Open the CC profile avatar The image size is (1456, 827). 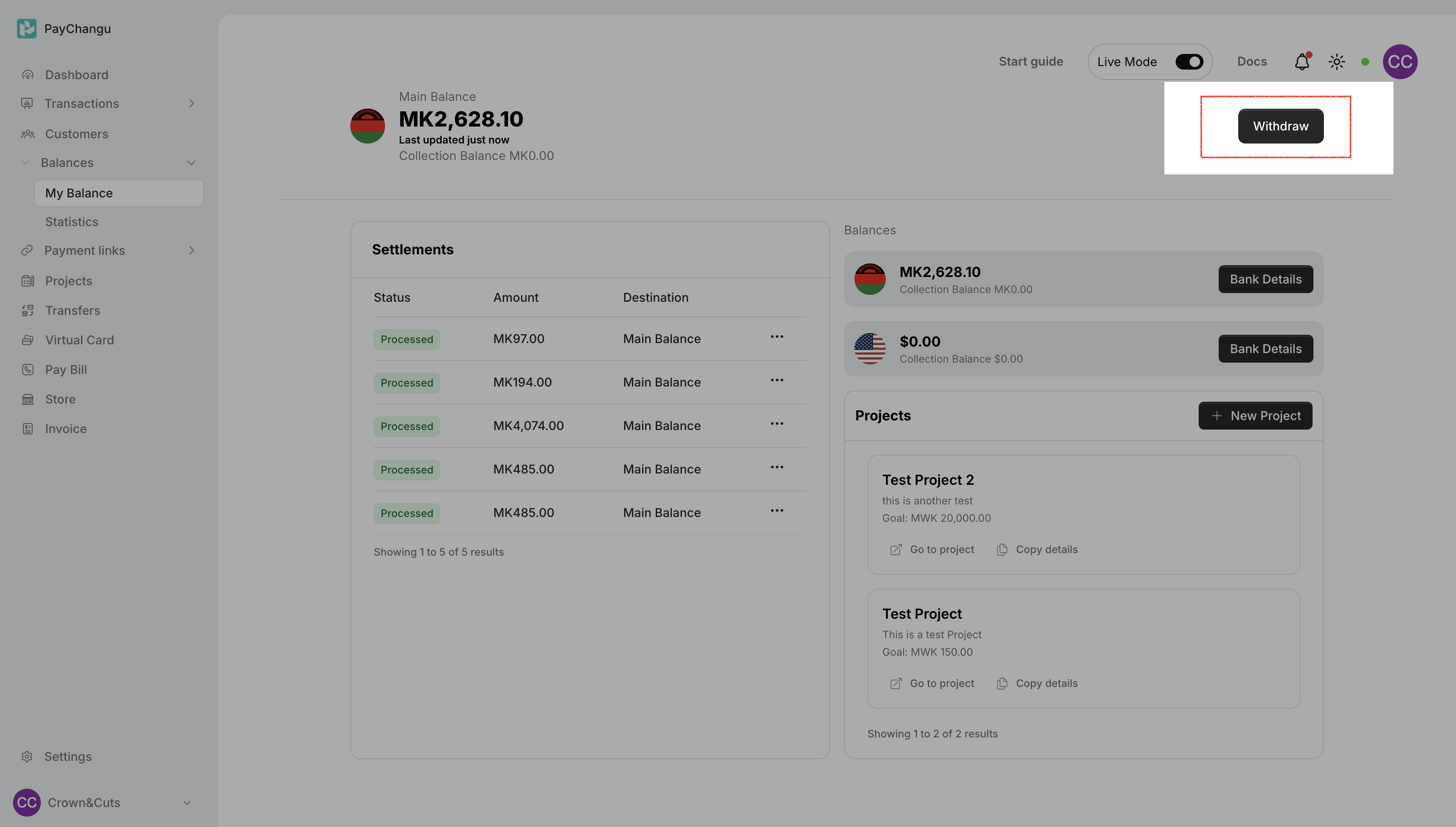pos(1399,62)
